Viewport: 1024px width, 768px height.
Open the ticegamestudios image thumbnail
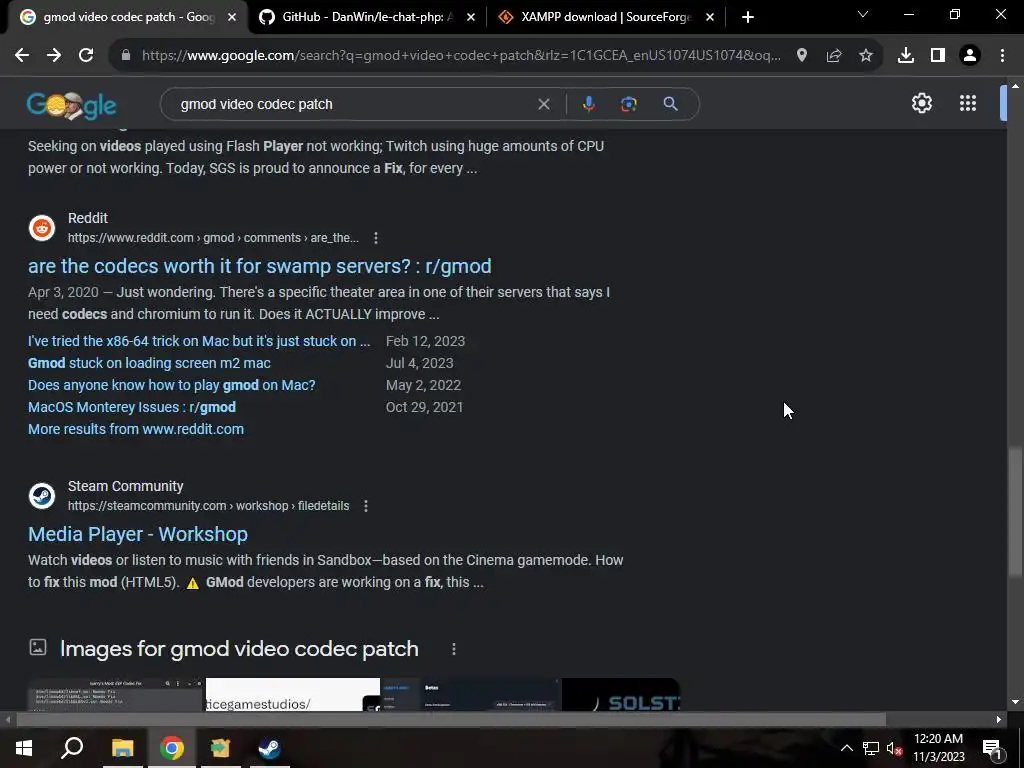pyautogui.click(x=293, y=695)
